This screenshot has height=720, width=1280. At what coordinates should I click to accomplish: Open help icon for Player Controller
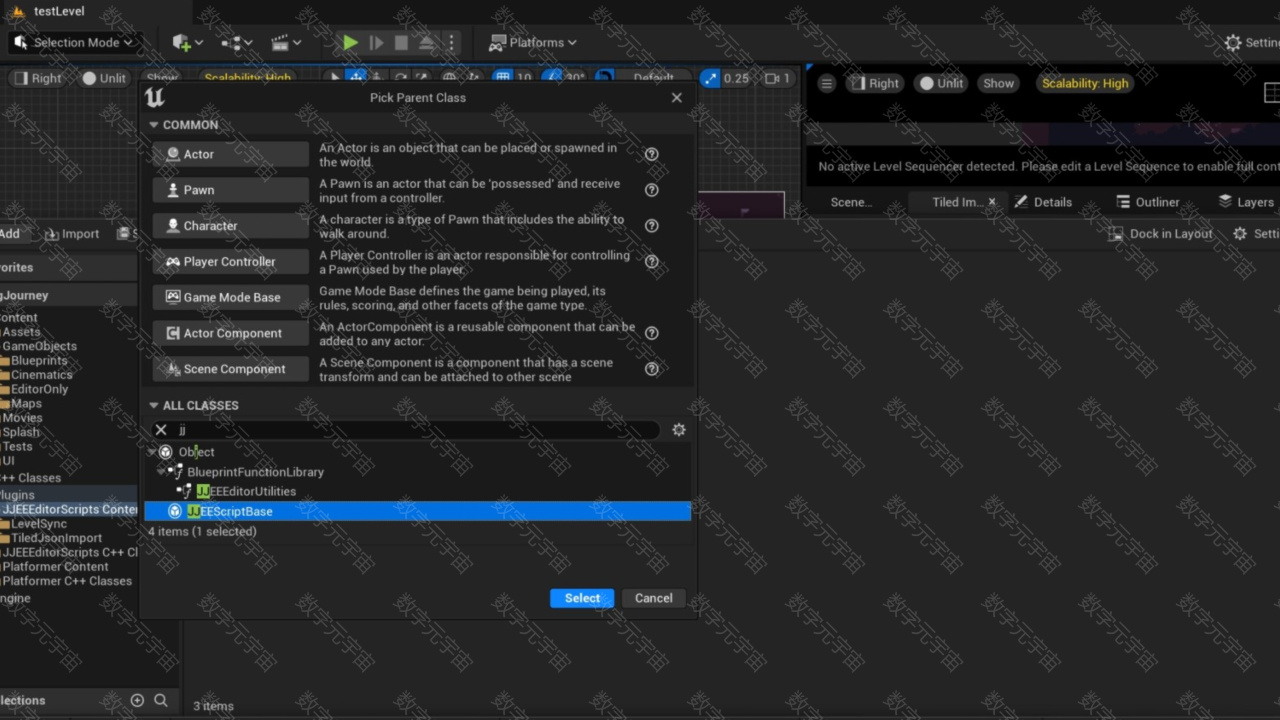click(x=651, y=262)
